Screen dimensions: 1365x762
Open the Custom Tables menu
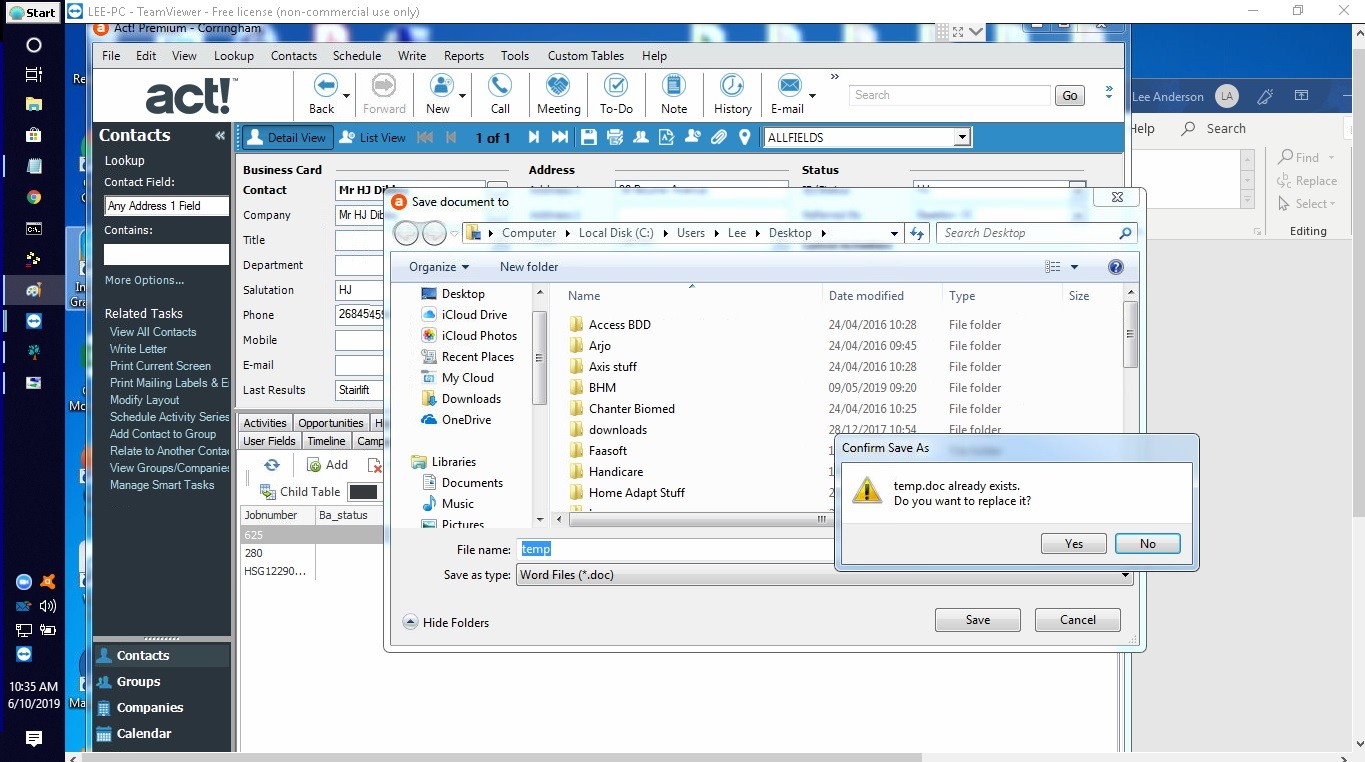(586, 56)
